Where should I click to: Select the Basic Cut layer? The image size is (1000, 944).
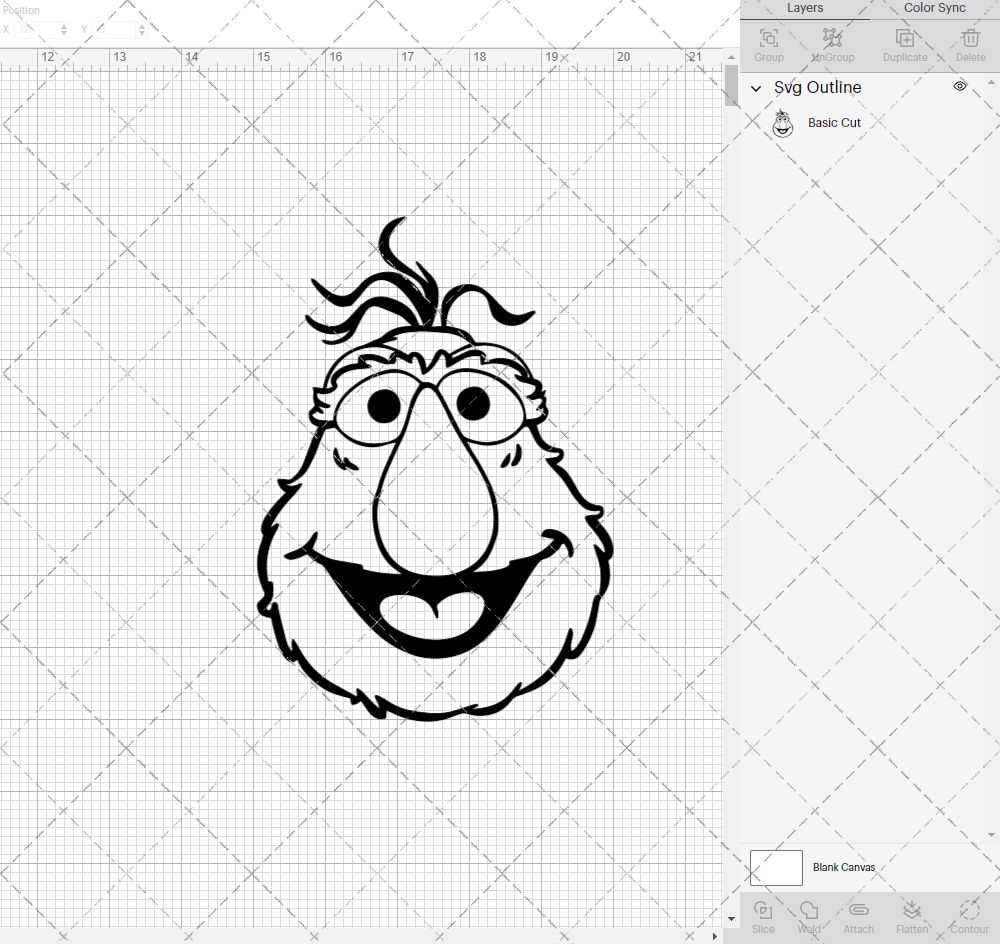point(834,122)
